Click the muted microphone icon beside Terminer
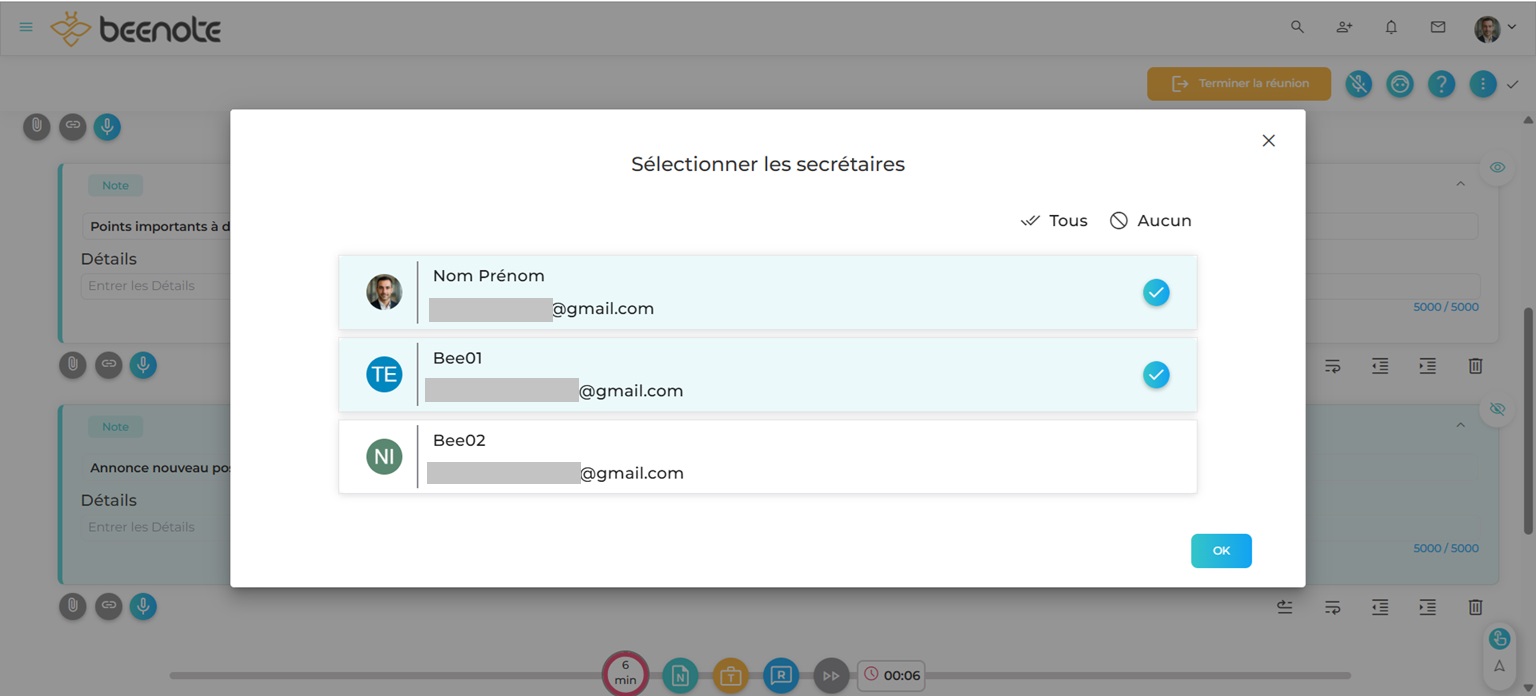This screenshot has width=1536, height=696. pyautogui.click(x=1358, y=84)
